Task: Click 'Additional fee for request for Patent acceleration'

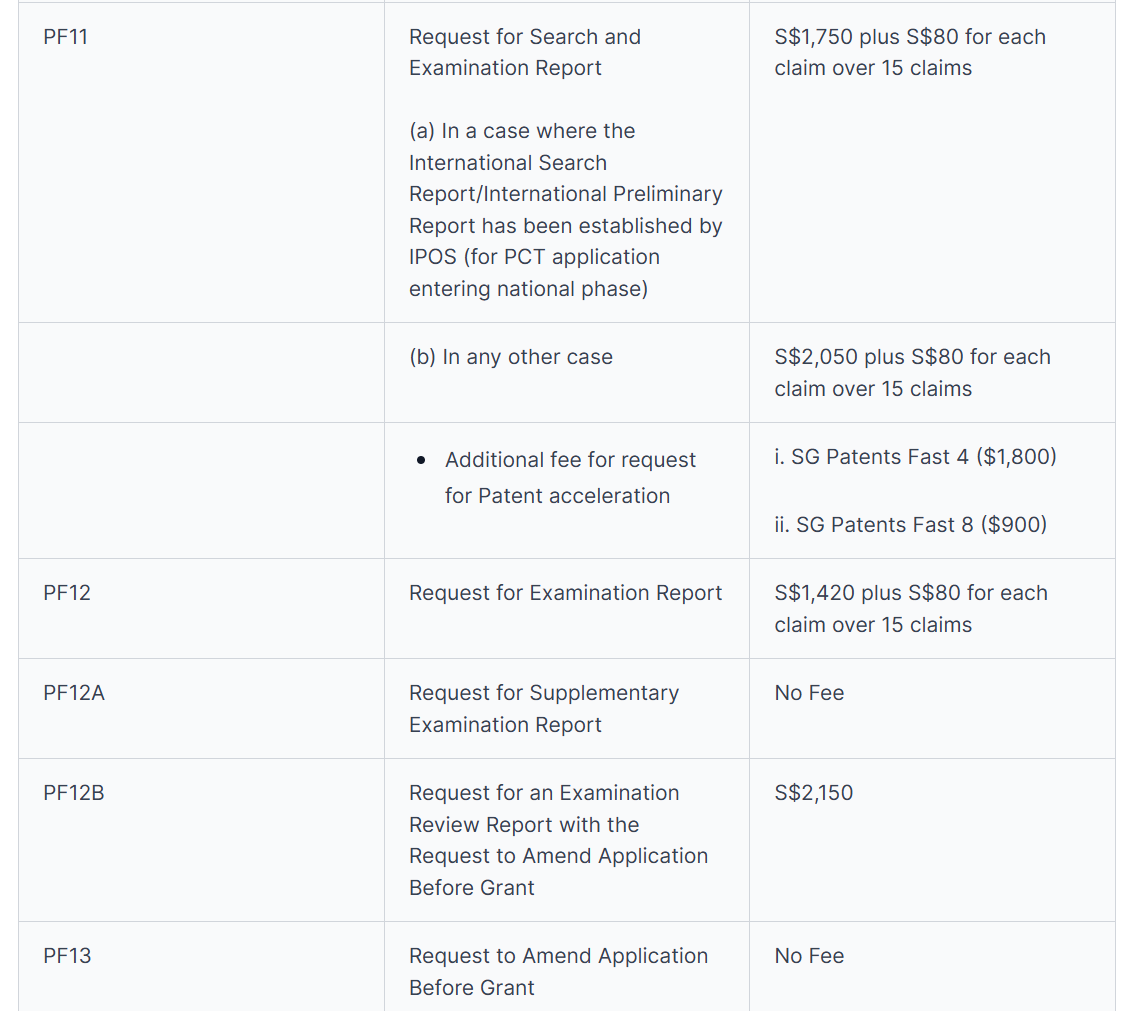Action: [x=569, y=477]
